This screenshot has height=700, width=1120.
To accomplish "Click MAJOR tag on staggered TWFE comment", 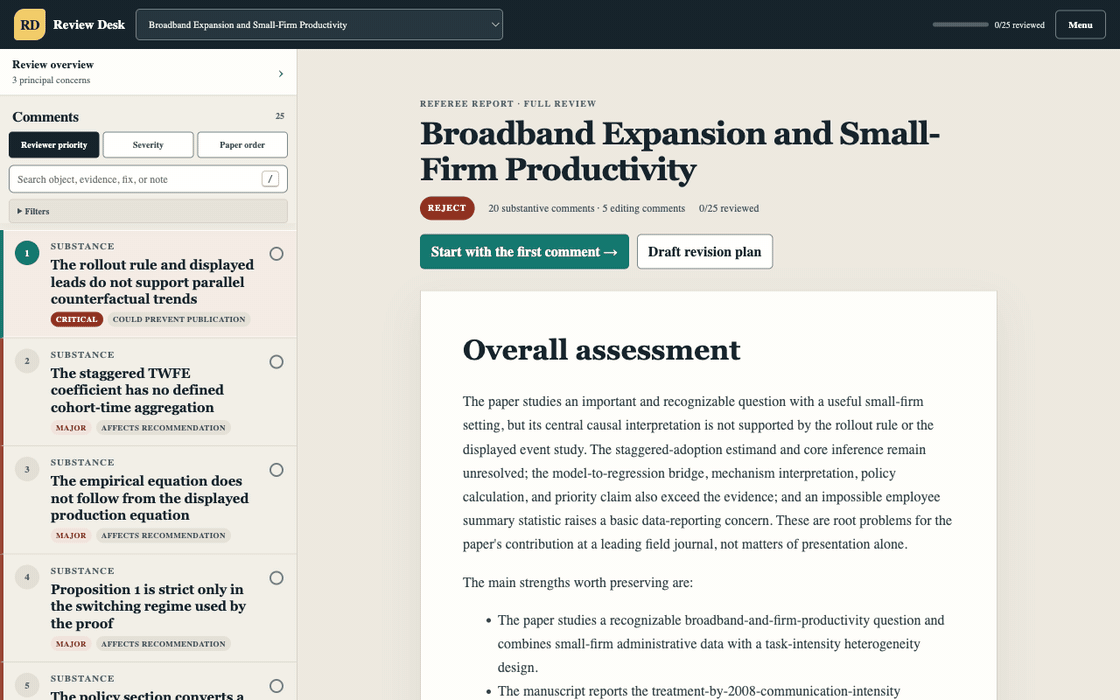I will point(71,428).
